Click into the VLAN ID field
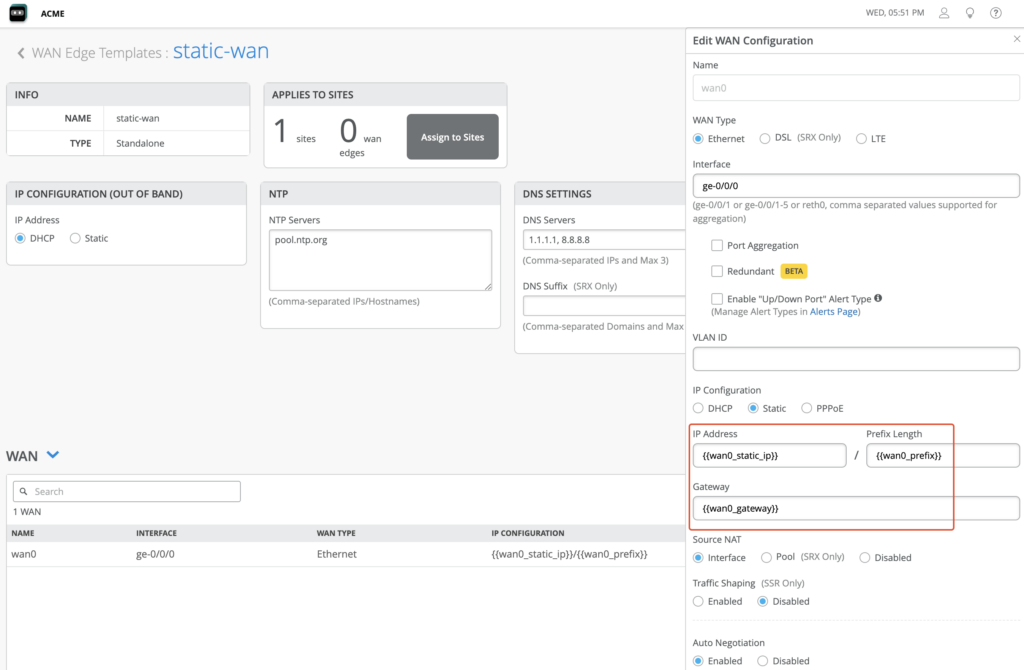1024x670 pixels. click(856, 359)
